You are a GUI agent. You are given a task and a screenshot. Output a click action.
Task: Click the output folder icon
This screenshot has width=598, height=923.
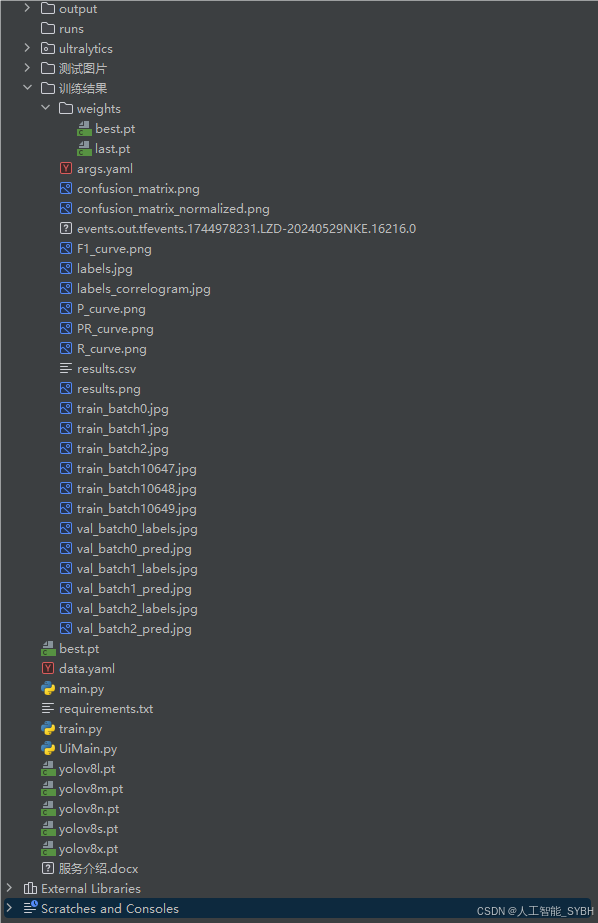point(48,8)
